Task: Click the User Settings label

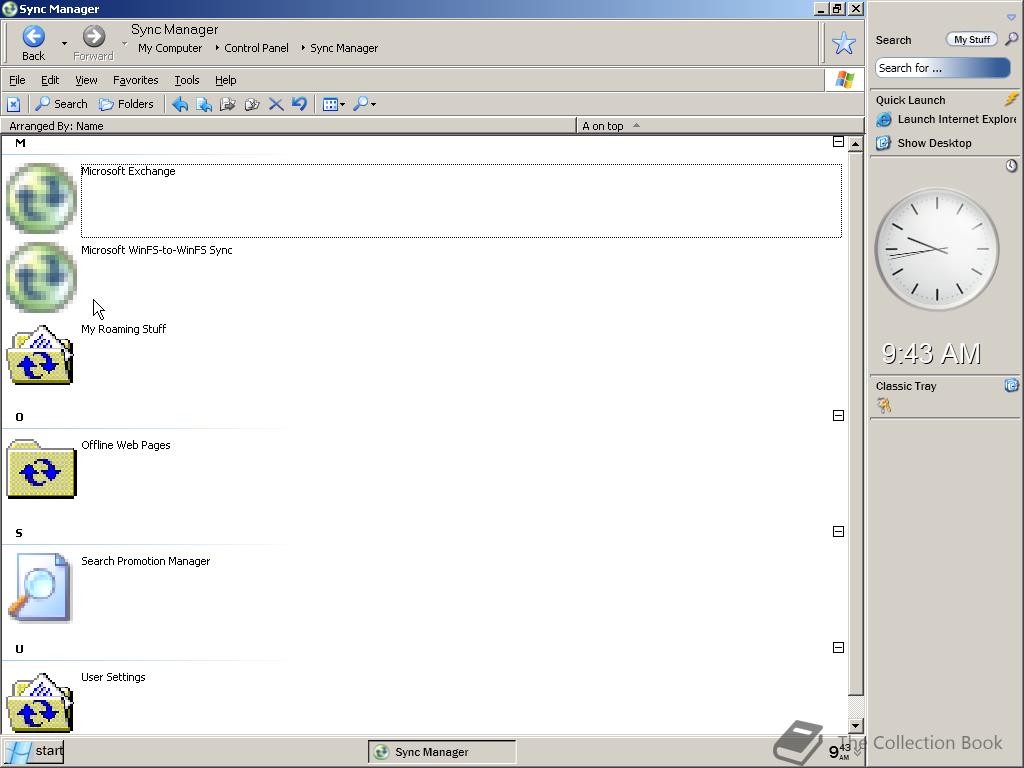Action: (113, 677)
